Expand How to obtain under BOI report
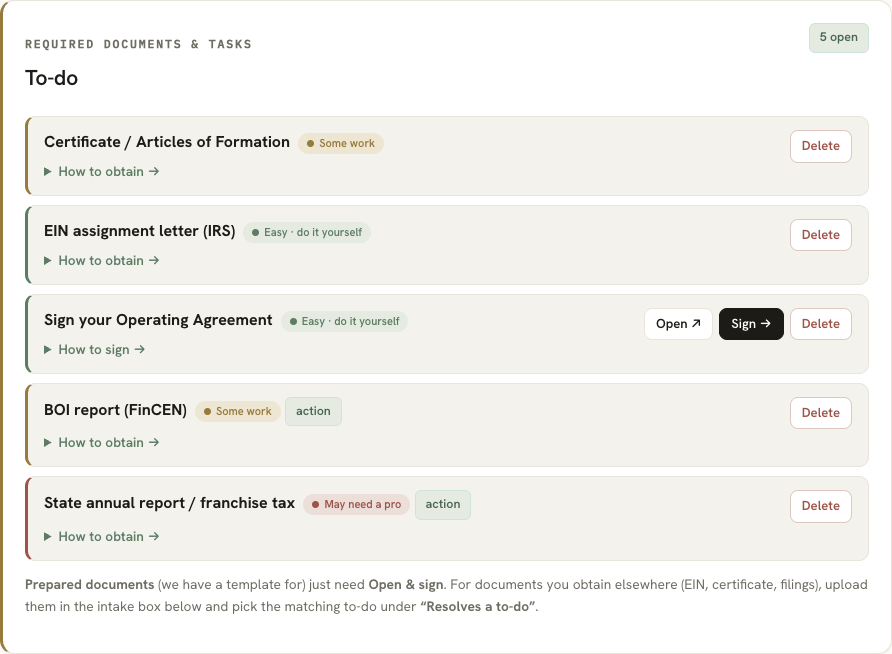Viewport: 892px width, 654px height. tap(102, 442)
